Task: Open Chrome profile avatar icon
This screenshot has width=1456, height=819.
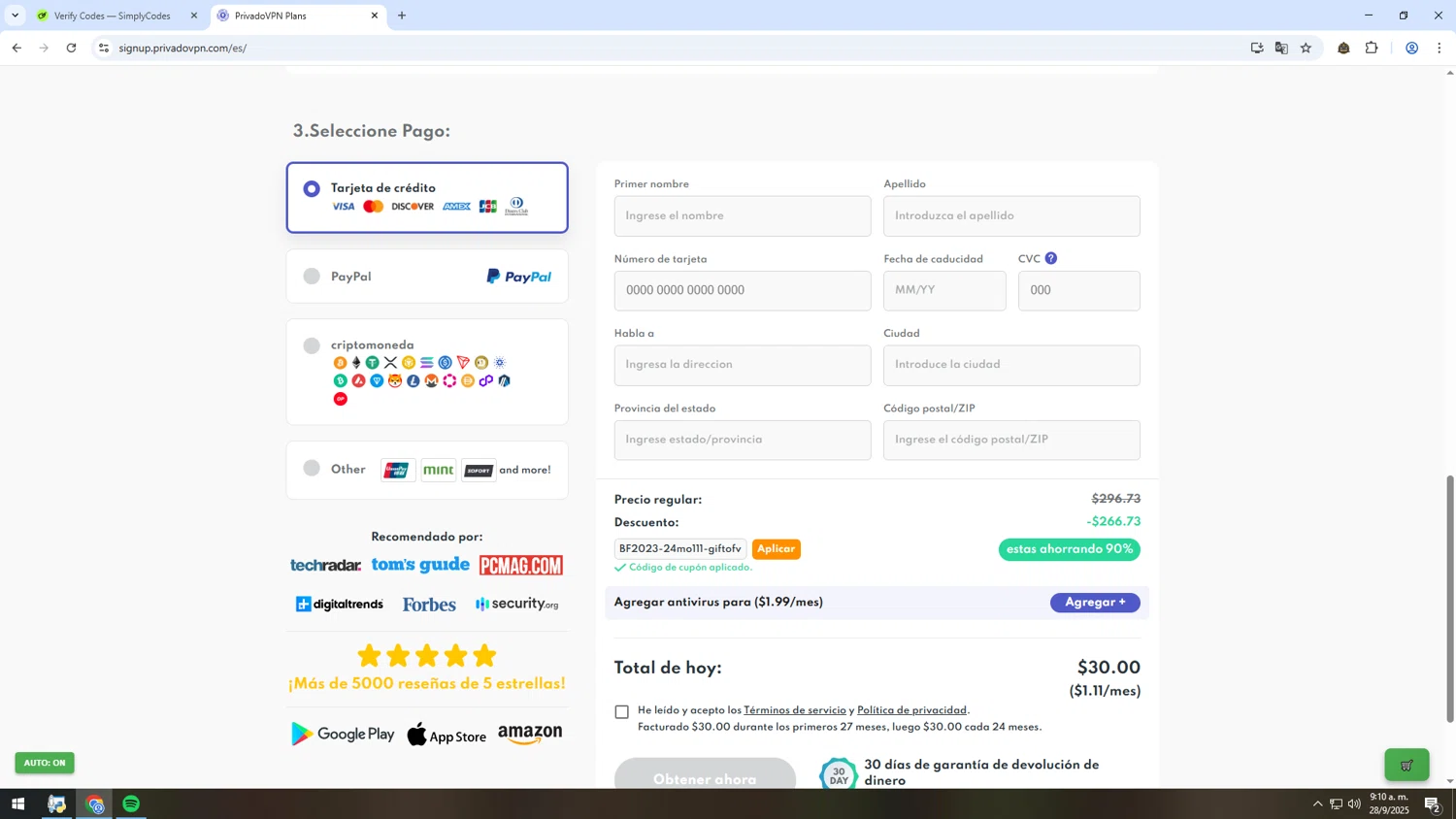Action: click(x=1412, y=48)
